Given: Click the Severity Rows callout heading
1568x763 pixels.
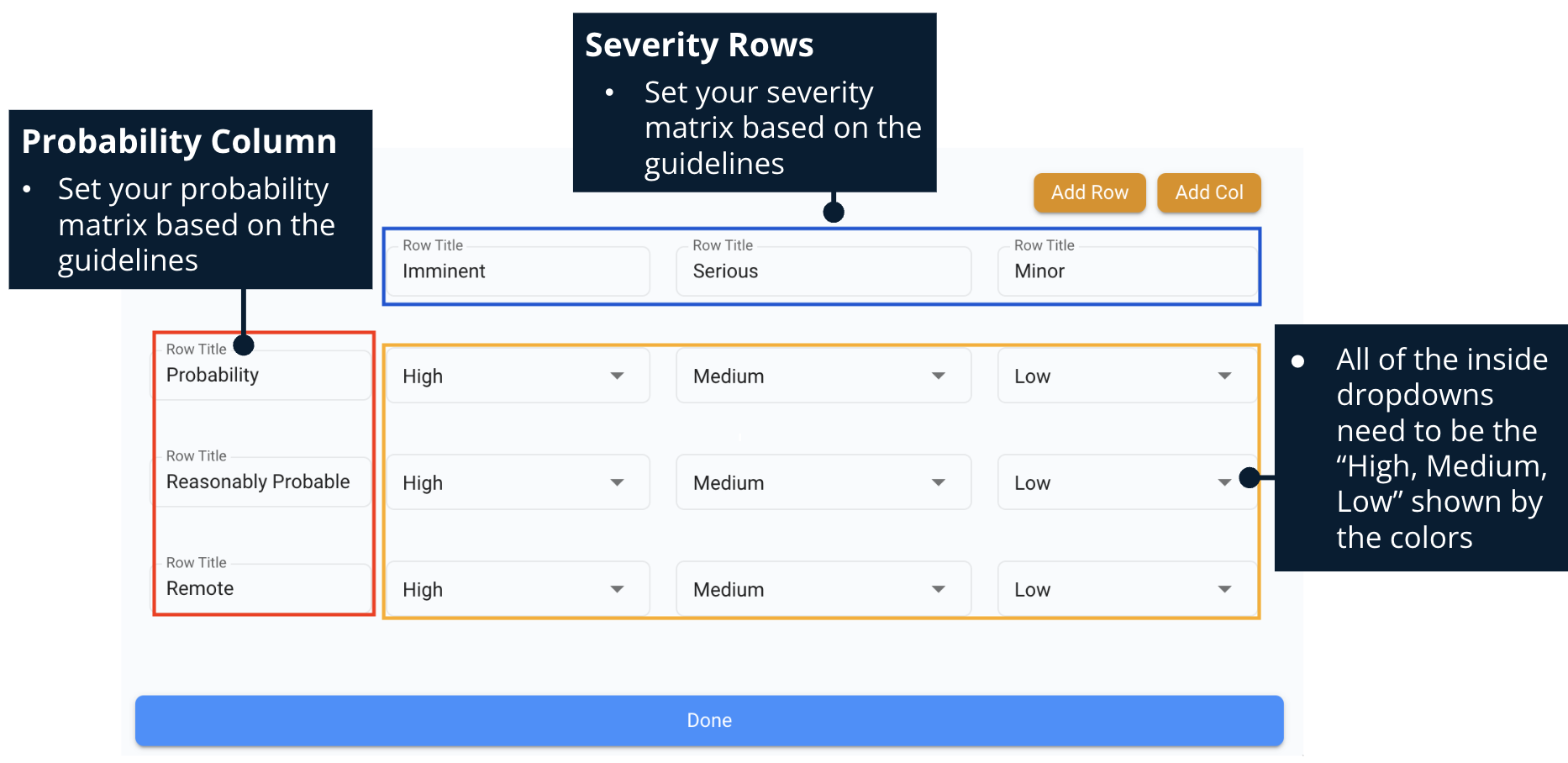Looking at the screenshot, I should coord(699,45).
